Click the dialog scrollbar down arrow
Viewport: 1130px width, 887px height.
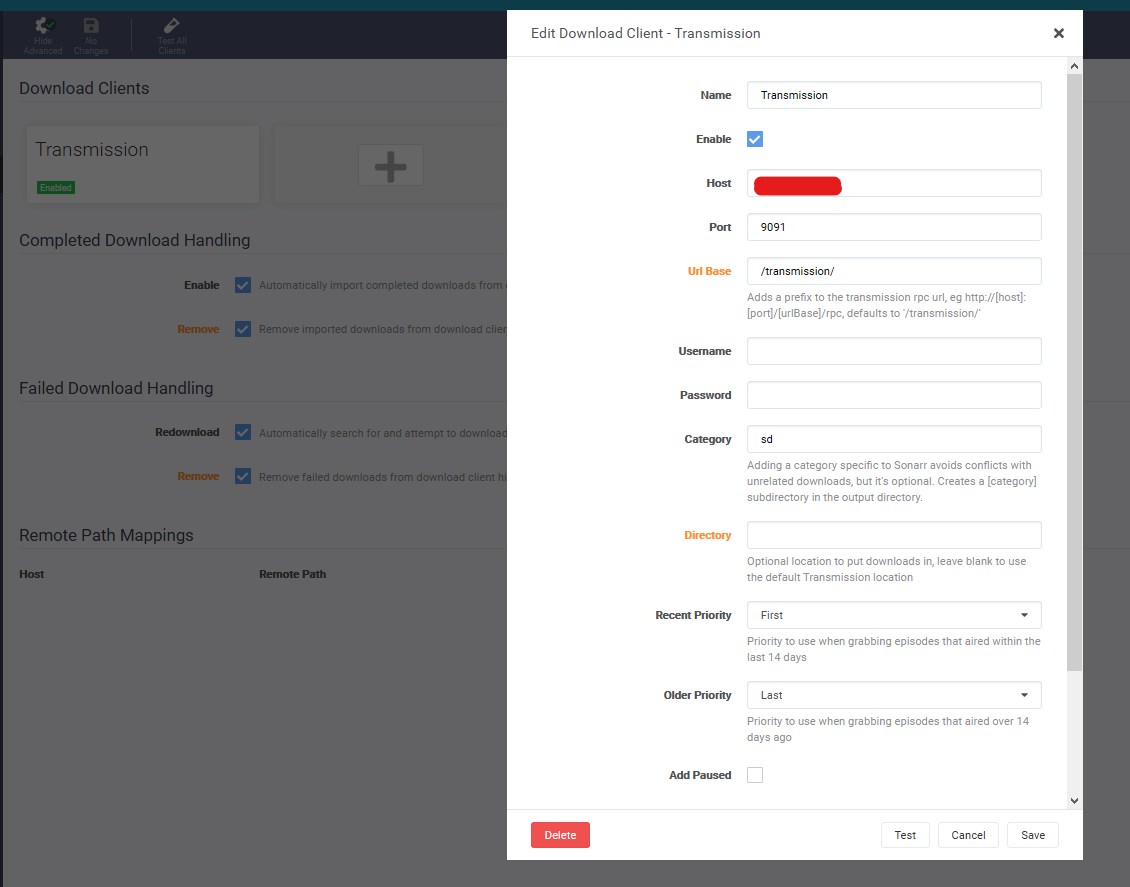(x=1075, y=801)
